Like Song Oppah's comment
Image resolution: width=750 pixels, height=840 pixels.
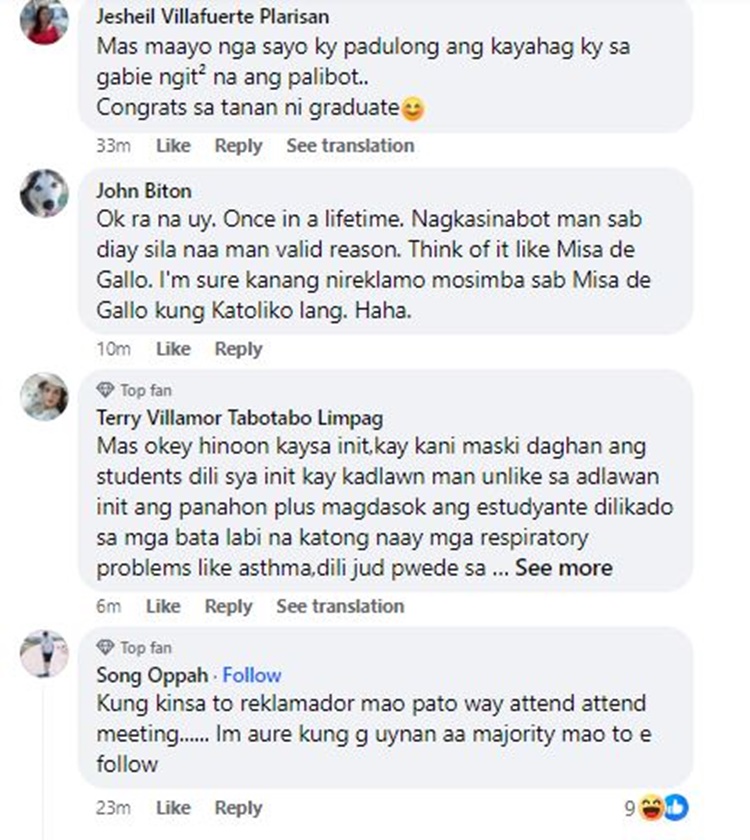point(173,807)
